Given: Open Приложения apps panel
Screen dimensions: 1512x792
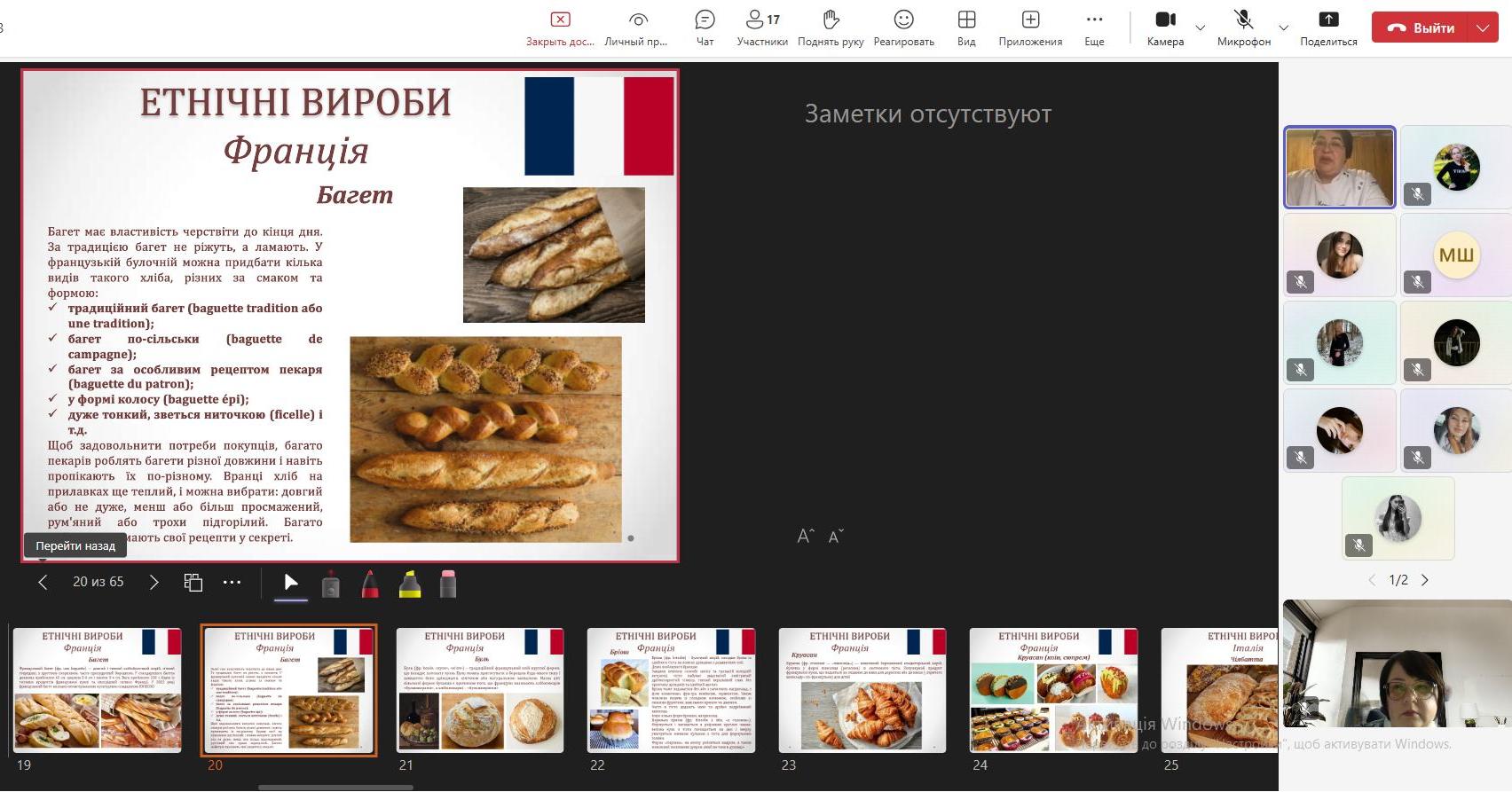Looking at the screenshot, I should coord(1030,28).
